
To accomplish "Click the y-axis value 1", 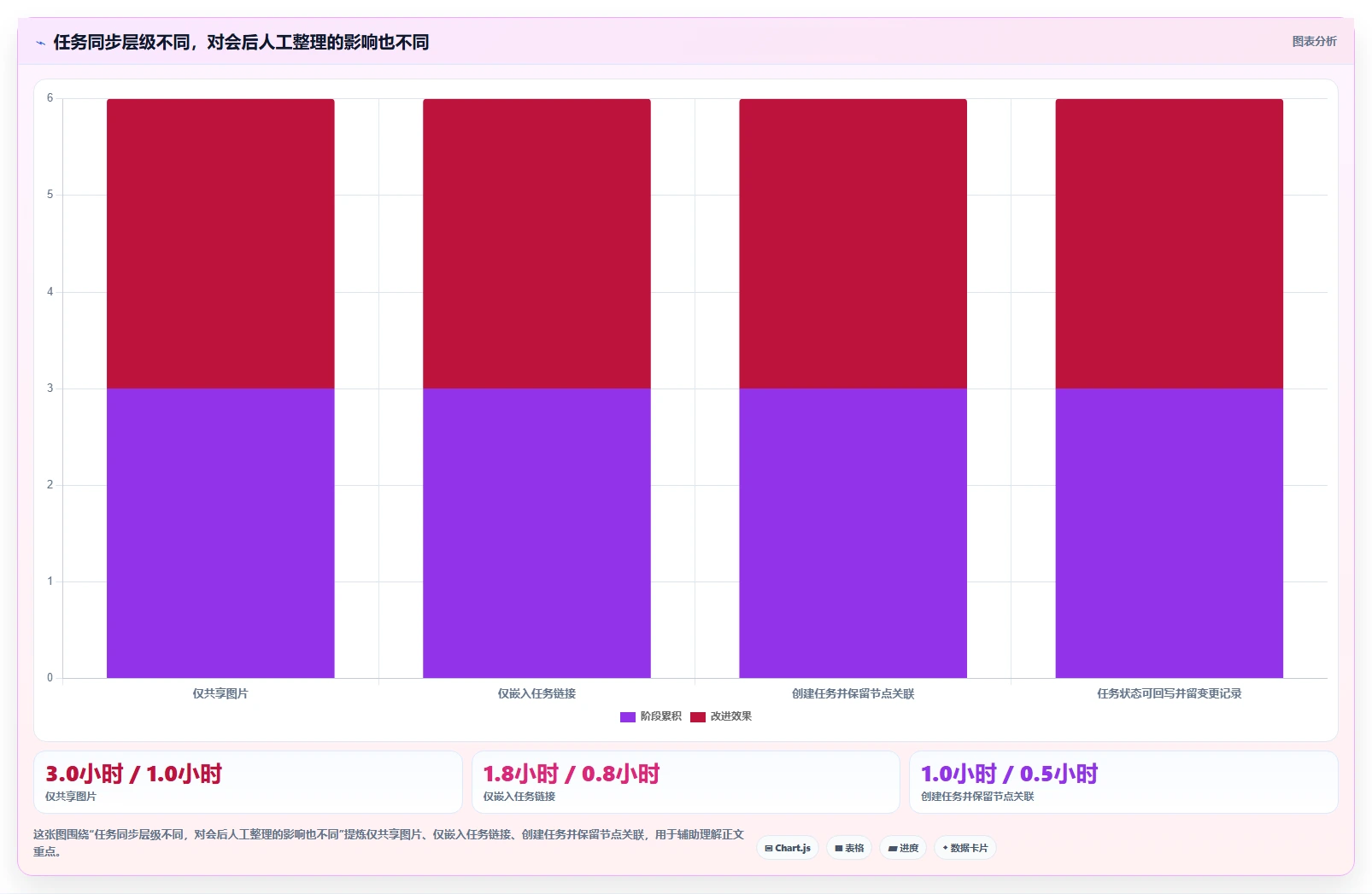I will [50, 581].
